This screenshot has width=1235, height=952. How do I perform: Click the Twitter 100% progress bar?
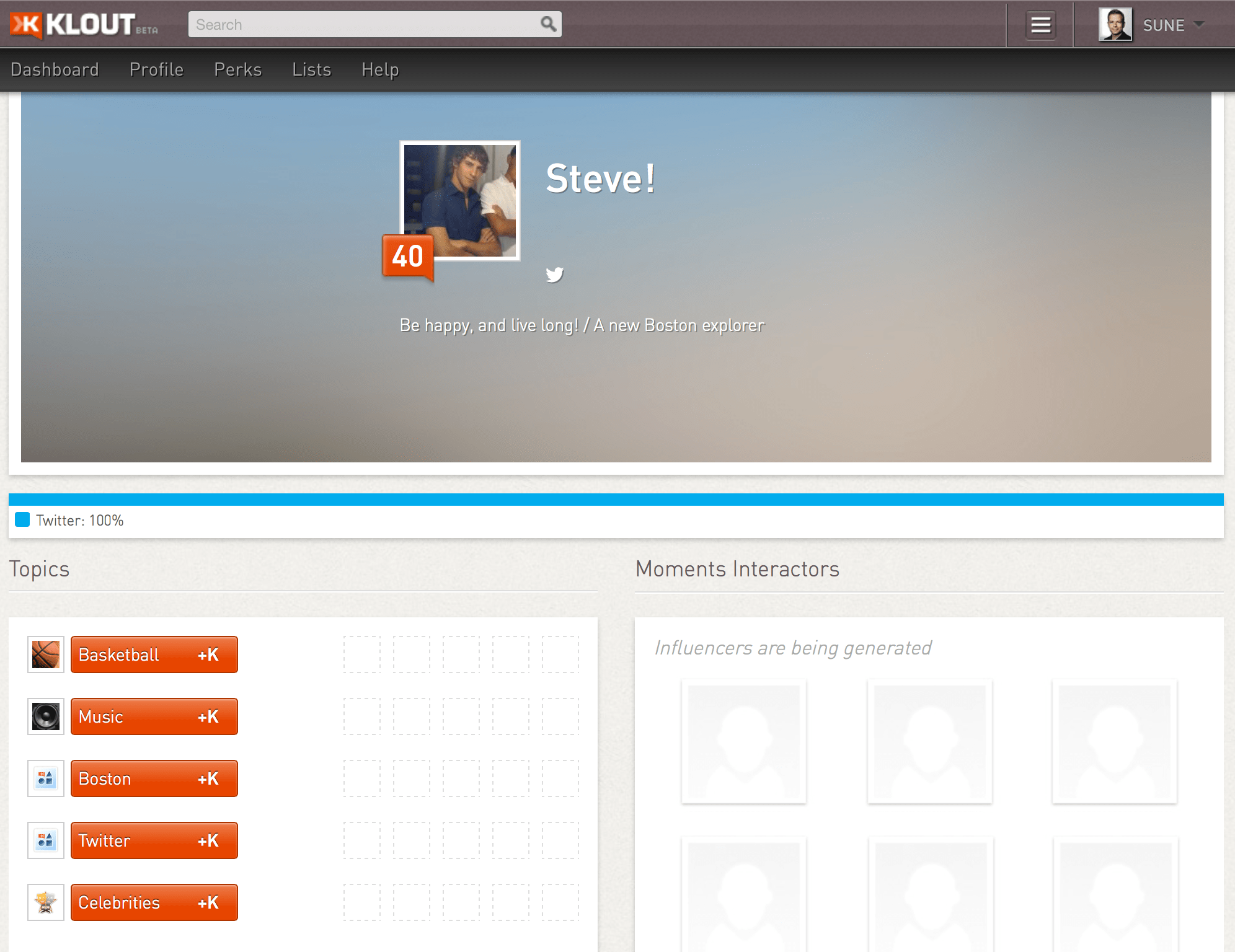pyautogui.click(x=617, y=498)
